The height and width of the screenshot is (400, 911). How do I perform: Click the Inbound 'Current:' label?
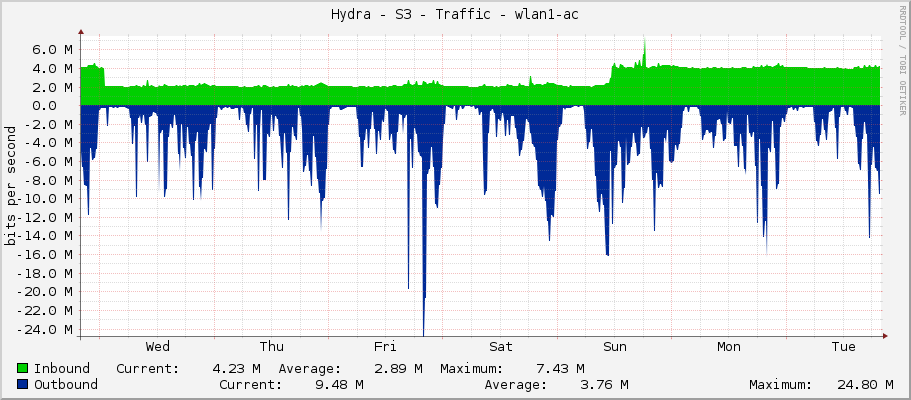pyautogui.click(x=148, y=368)
